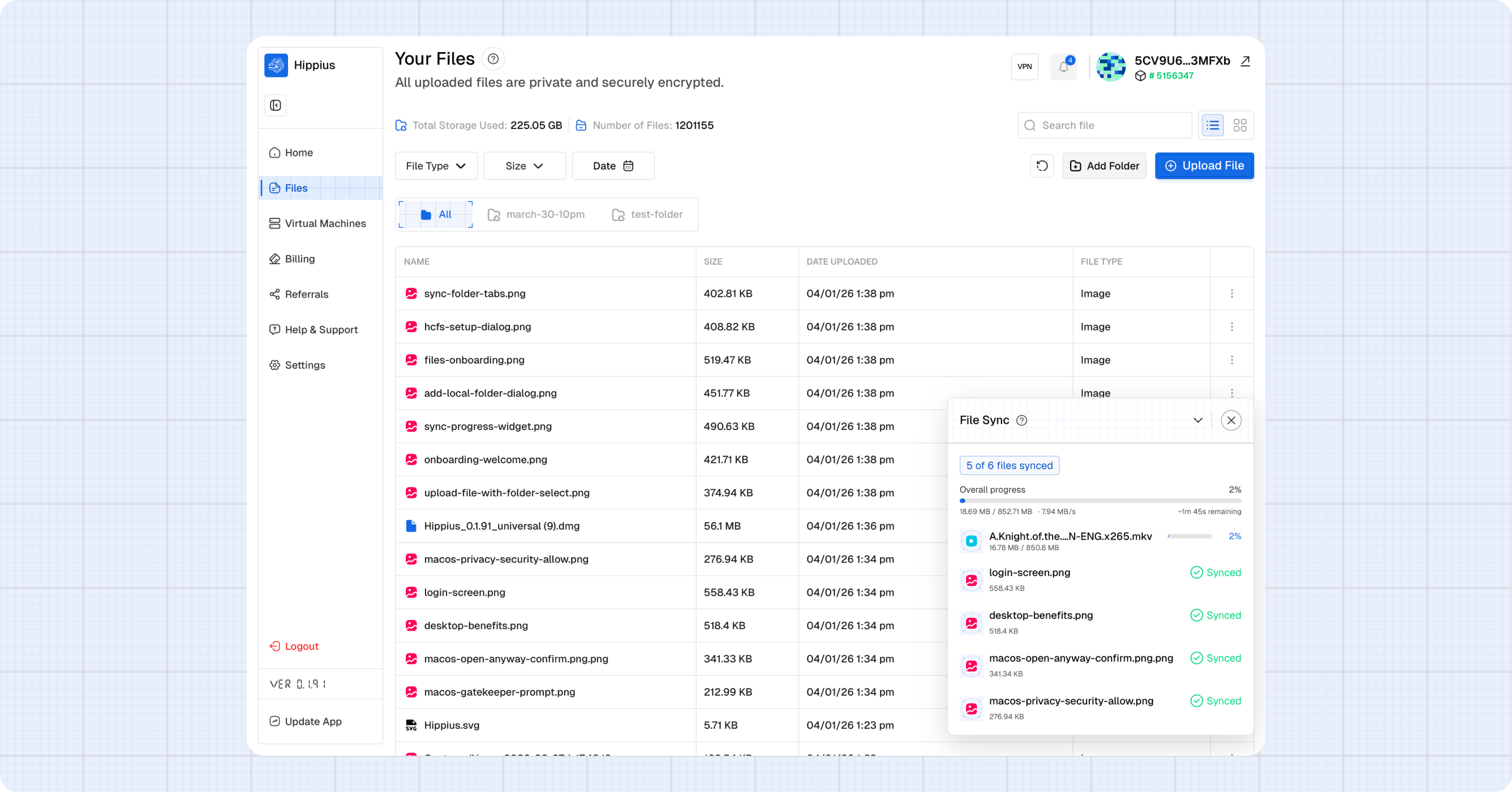The height and width of the screenshot is (792, 1512).
Task: Open external link icon by wallet address
Action: [x=1245, y=61]
